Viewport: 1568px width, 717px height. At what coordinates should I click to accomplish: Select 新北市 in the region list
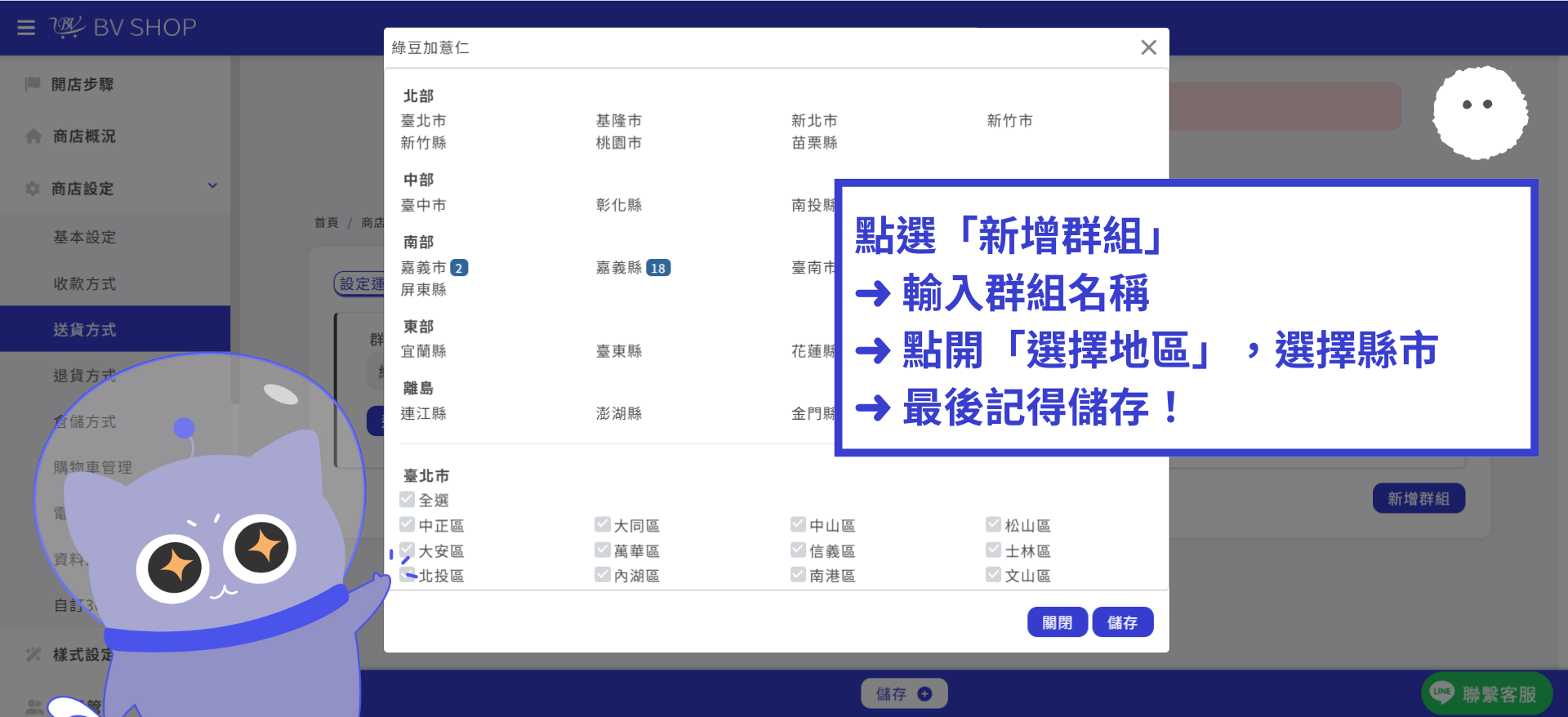pyautogui.click(x=814, y=121)
